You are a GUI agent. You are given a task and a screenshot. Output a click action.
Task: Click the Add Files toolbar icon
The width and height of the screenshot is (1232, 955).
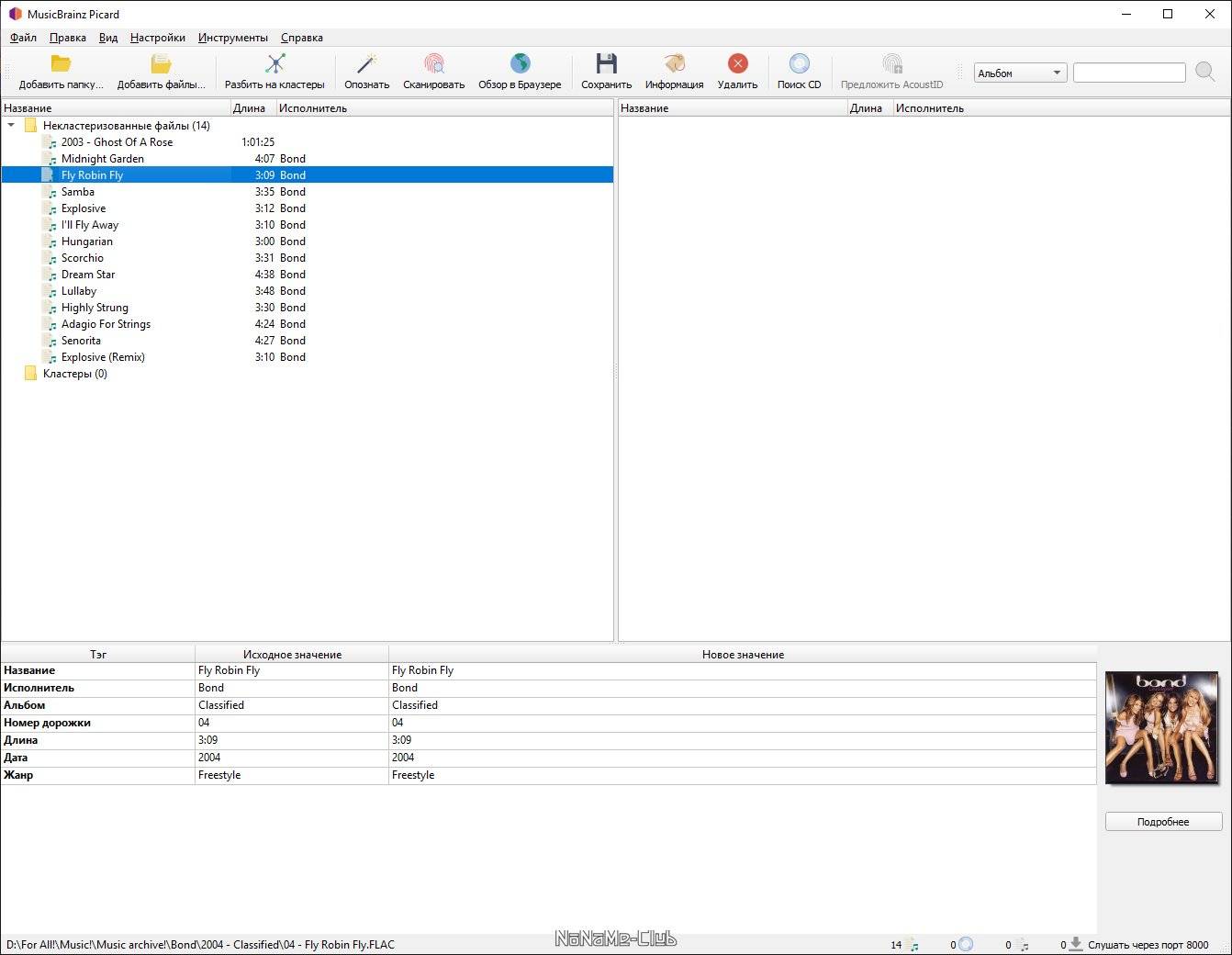(x=161, y=63)
